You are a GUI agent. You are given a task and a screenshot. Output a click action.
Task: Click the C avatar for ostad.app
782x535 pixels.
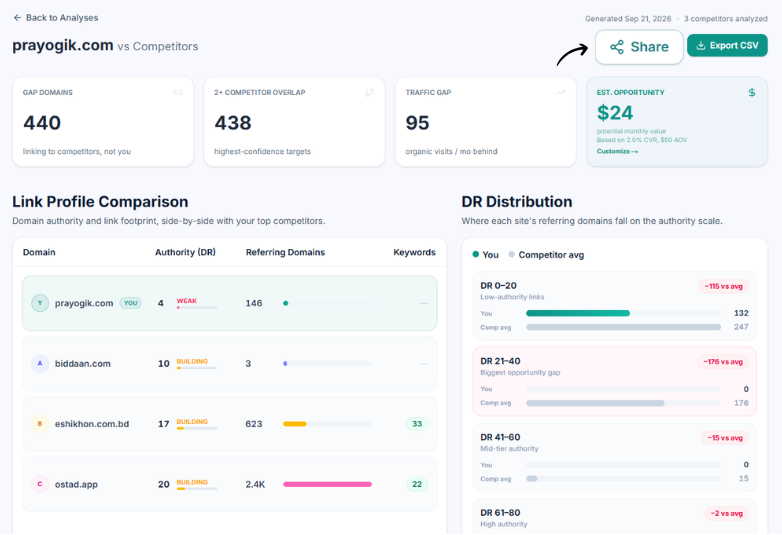pyautogui.click(x=40, y=484)
